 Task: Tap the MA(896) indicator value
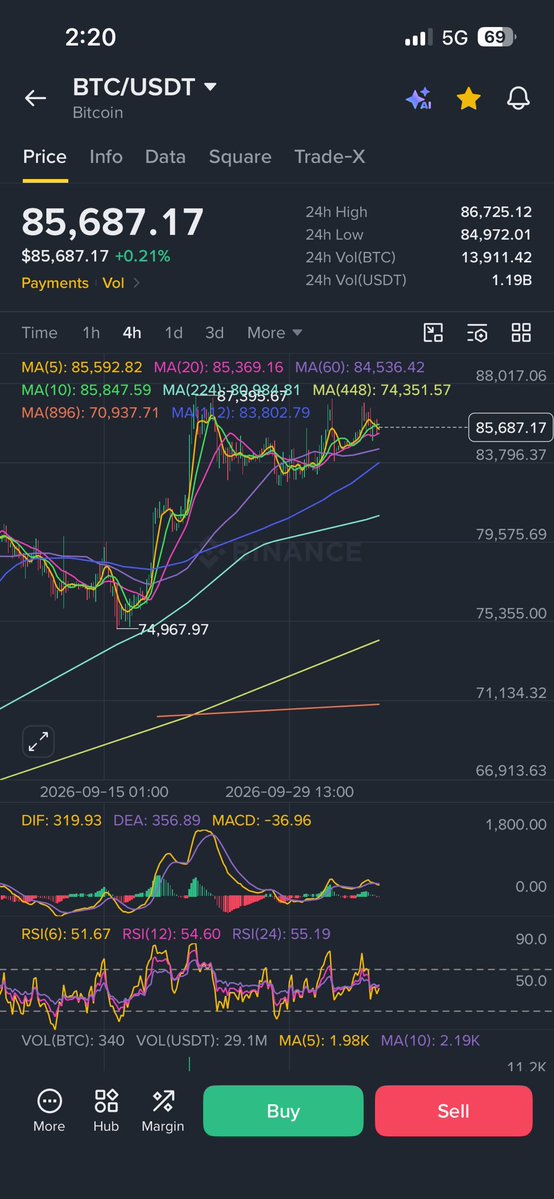(90, 413)
